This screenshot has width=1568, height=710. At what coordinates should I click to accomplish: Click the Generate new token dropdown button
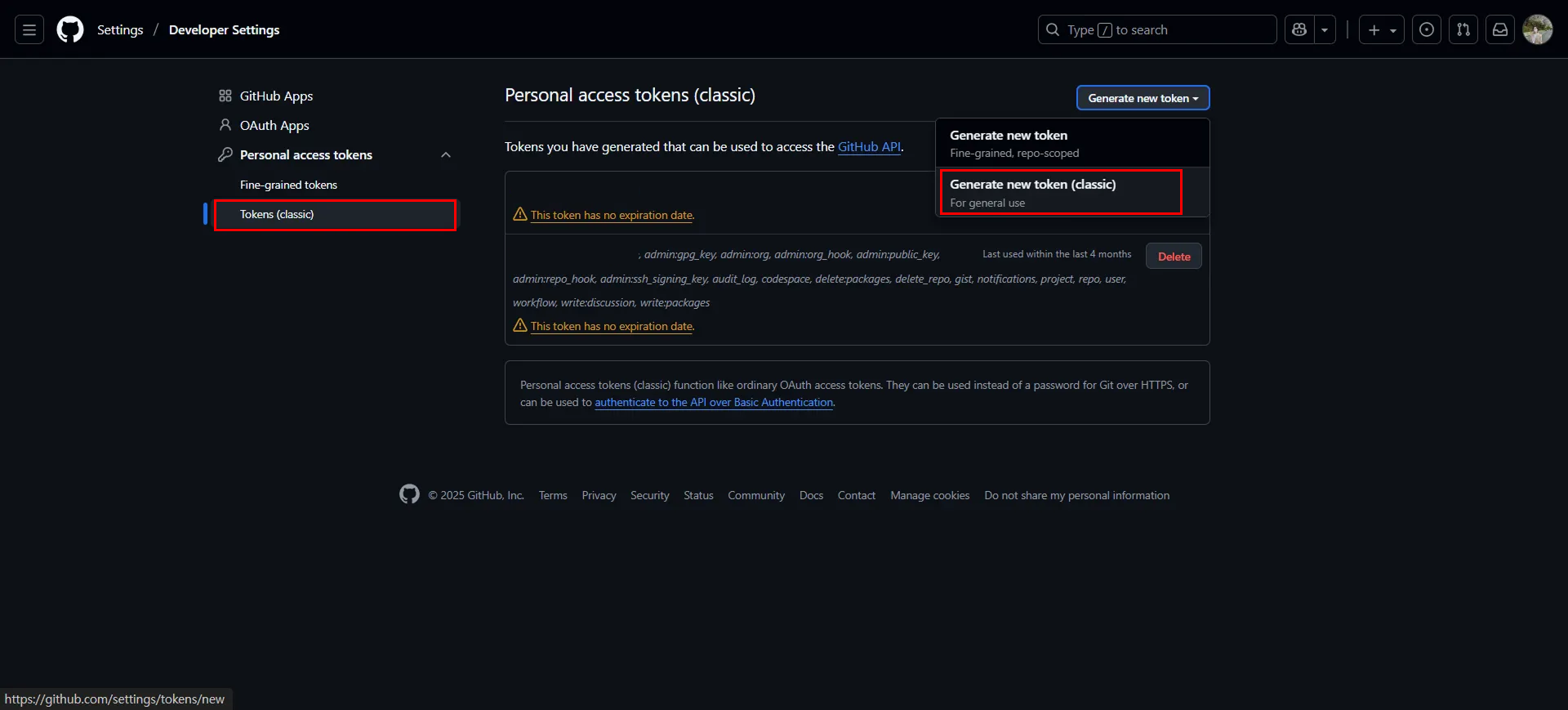tap(1143, 98)
